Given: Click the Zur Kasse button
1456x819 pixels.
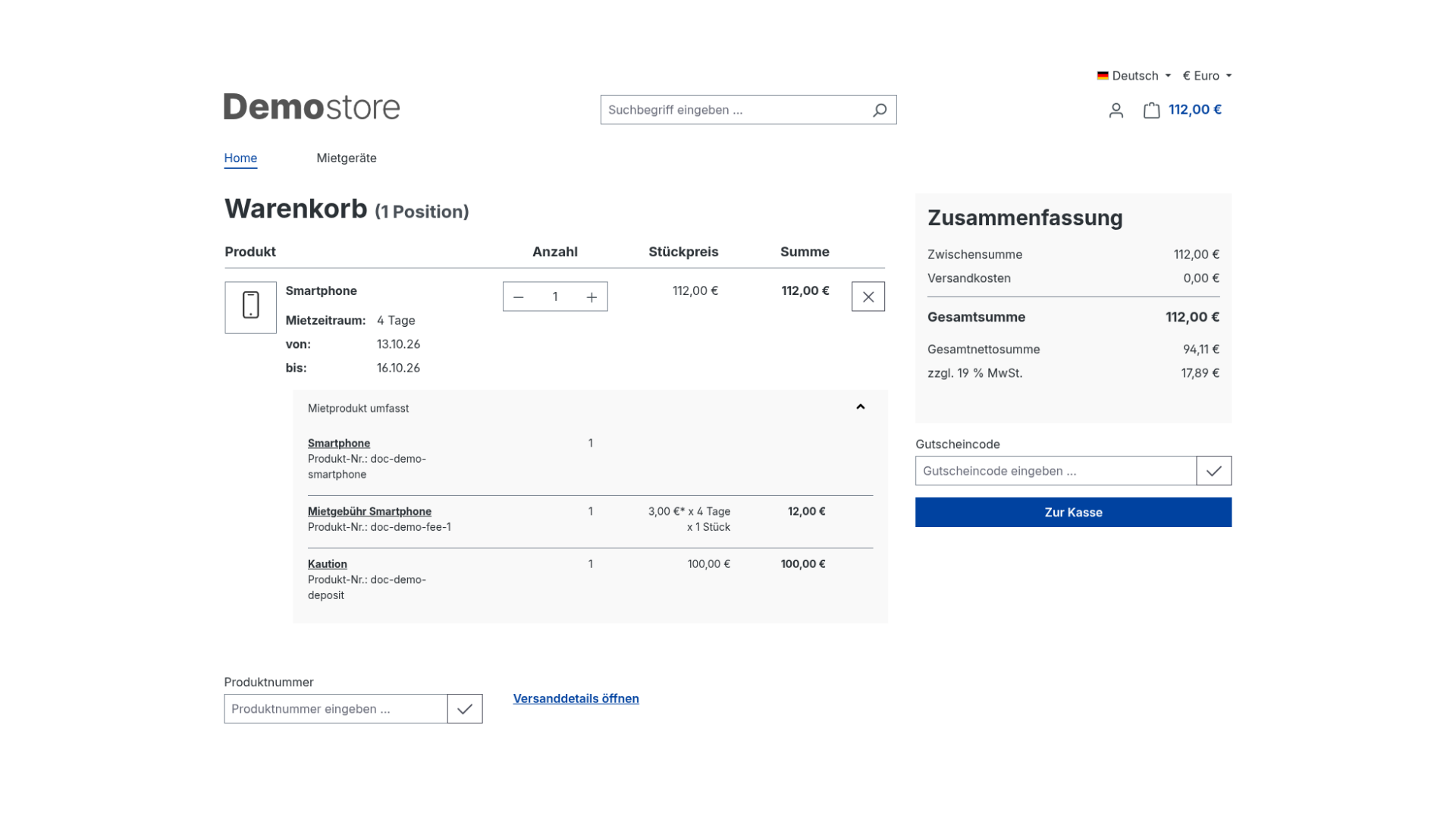Looking at the screenshot, I should [x=1073, y=512].
